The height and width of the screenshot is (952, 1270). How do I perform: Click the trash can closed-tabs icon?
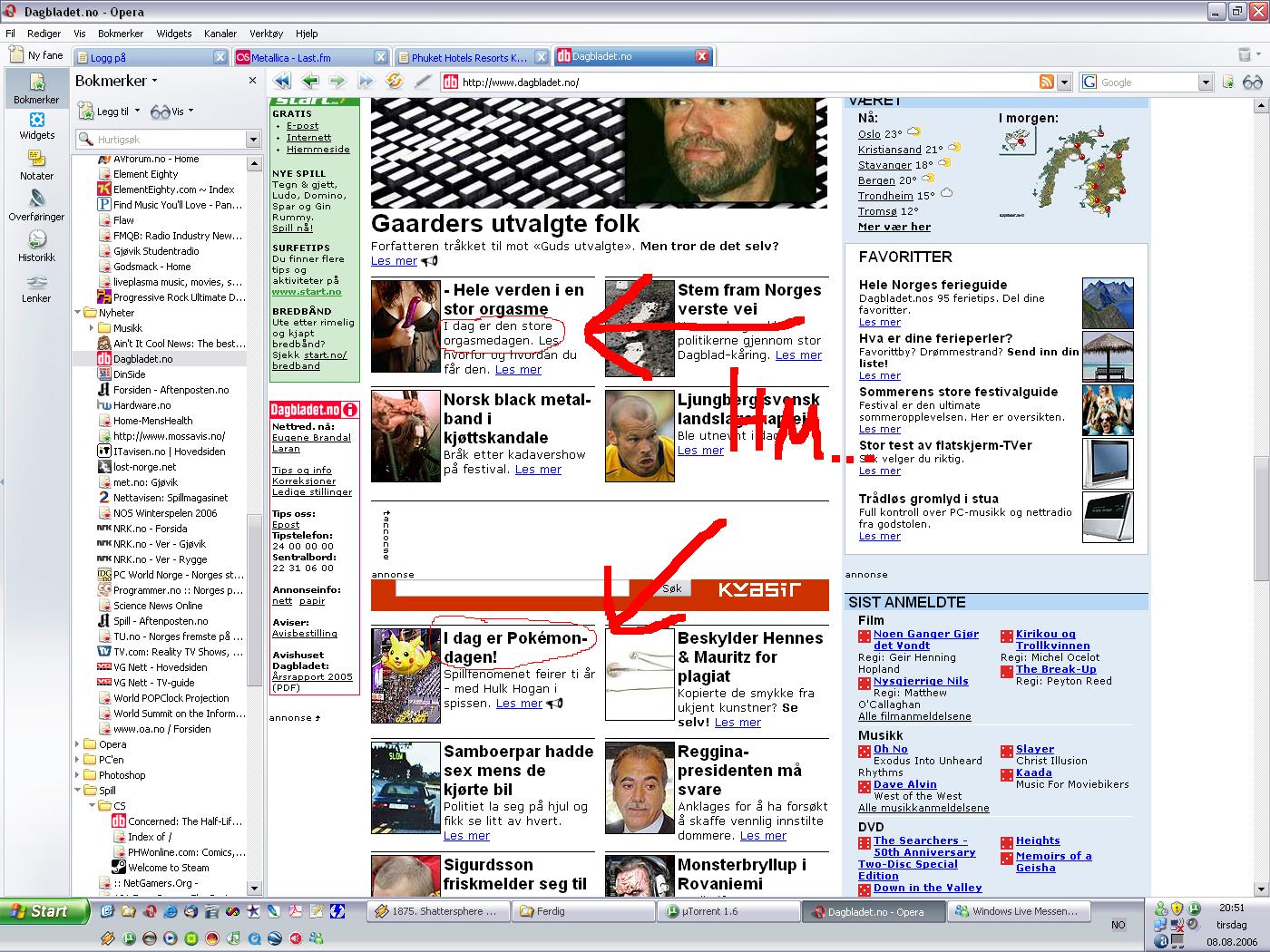tap(1245, 55)
